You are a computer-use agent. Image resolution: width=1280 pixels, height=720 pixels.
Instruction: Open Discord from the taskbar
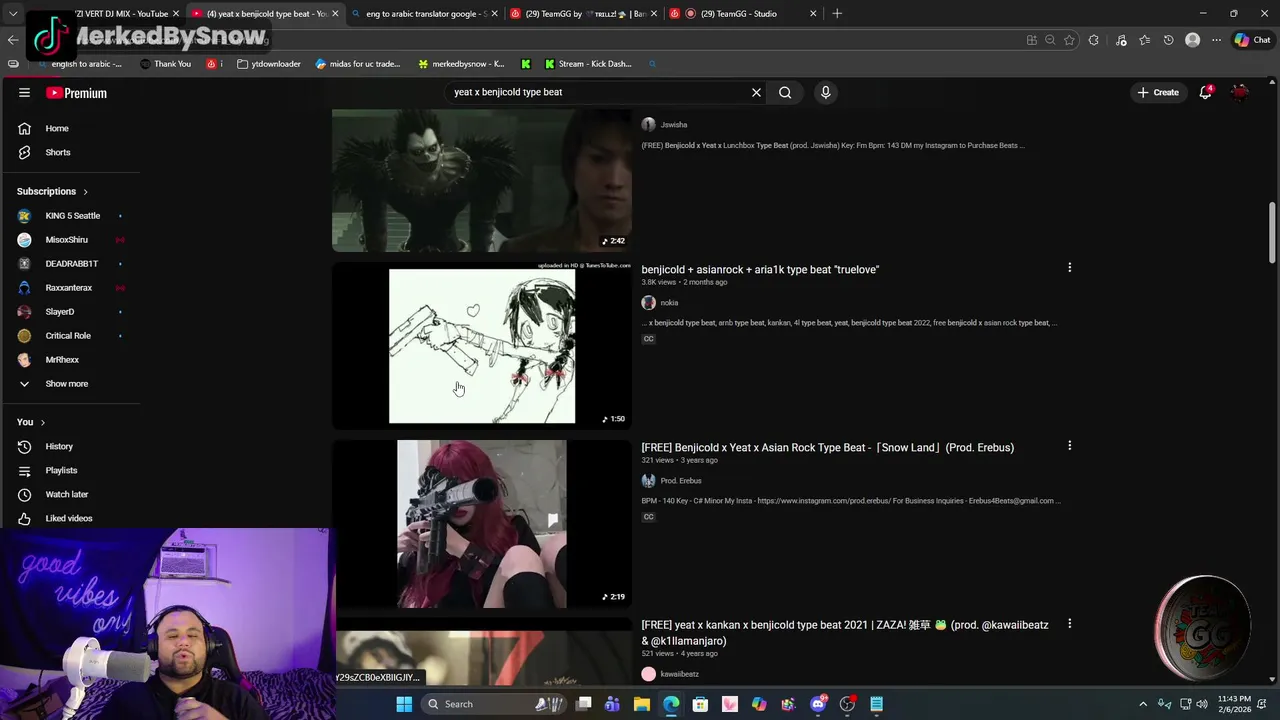click(818, 704)
